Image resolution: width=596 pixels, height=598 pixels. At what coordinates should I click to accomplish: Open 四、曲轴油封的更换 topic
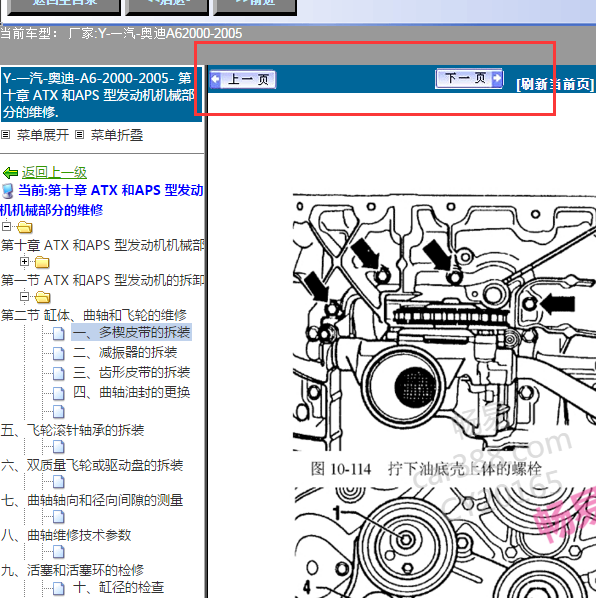[x=132, y=392]
